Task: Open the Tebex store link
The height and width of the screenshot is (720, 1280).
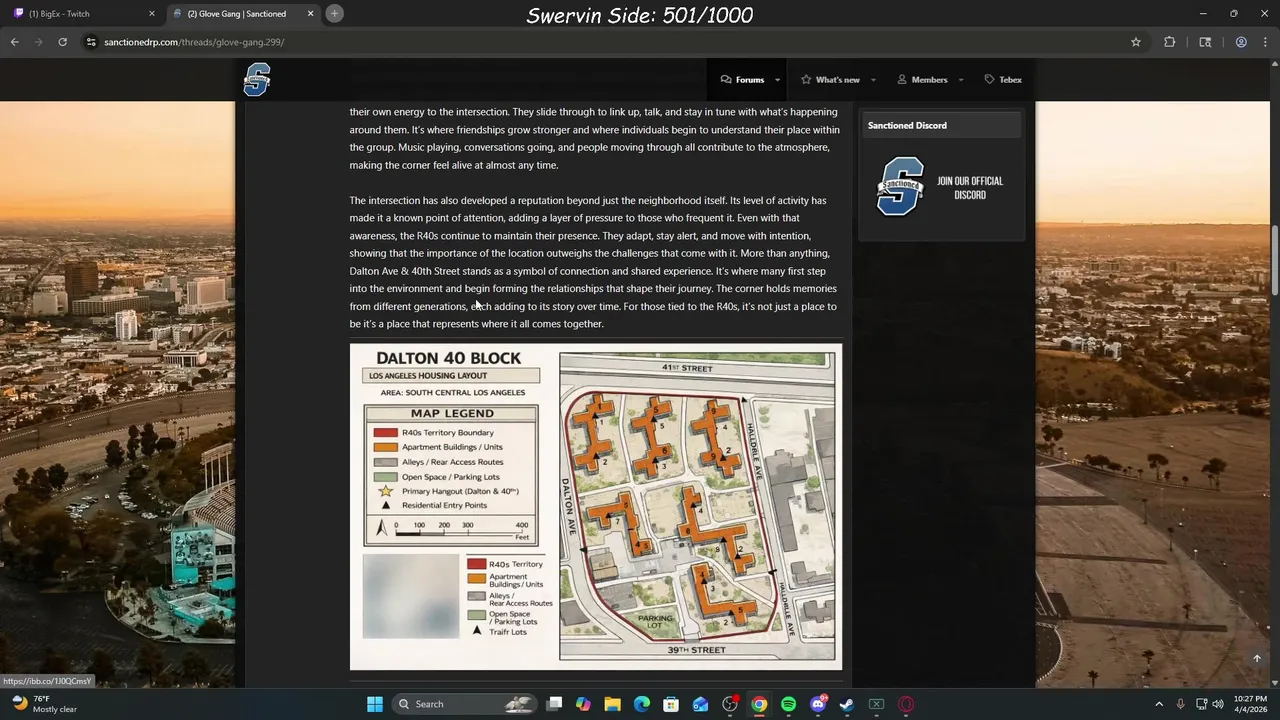Action: [1003, 80]
